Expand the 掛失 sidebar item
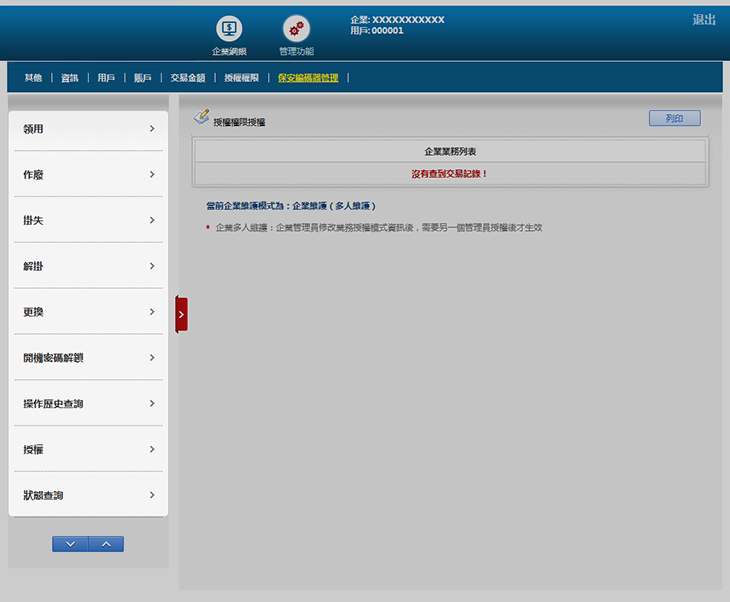 88,220
